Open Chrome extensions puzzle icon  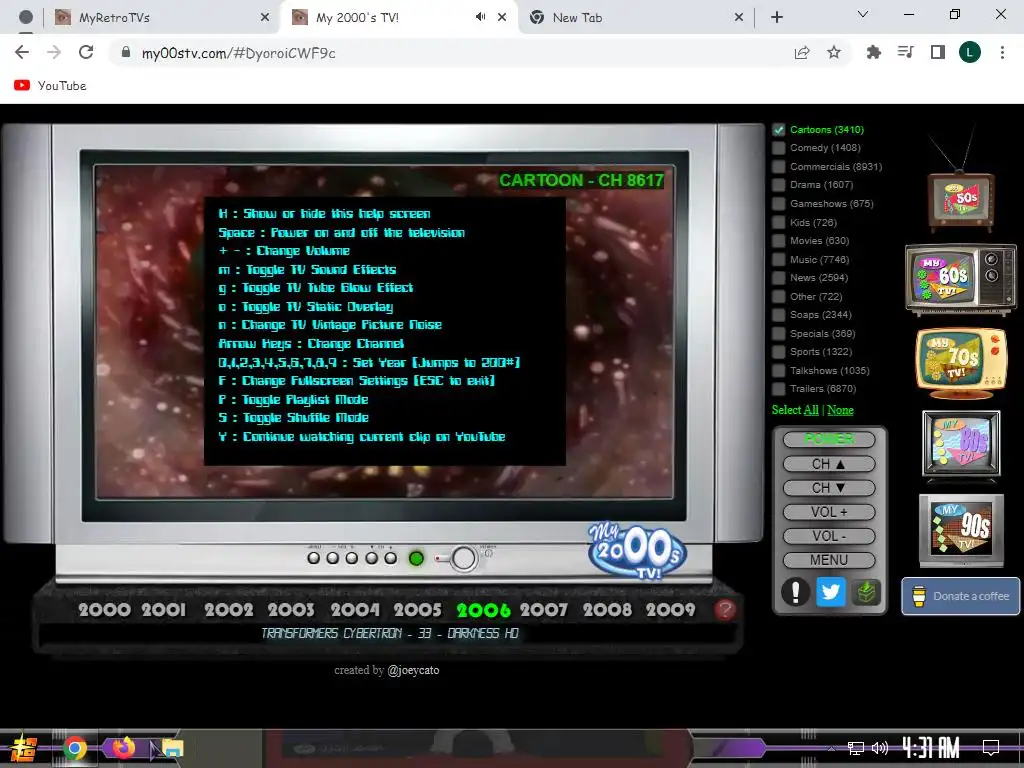point(873,52)
